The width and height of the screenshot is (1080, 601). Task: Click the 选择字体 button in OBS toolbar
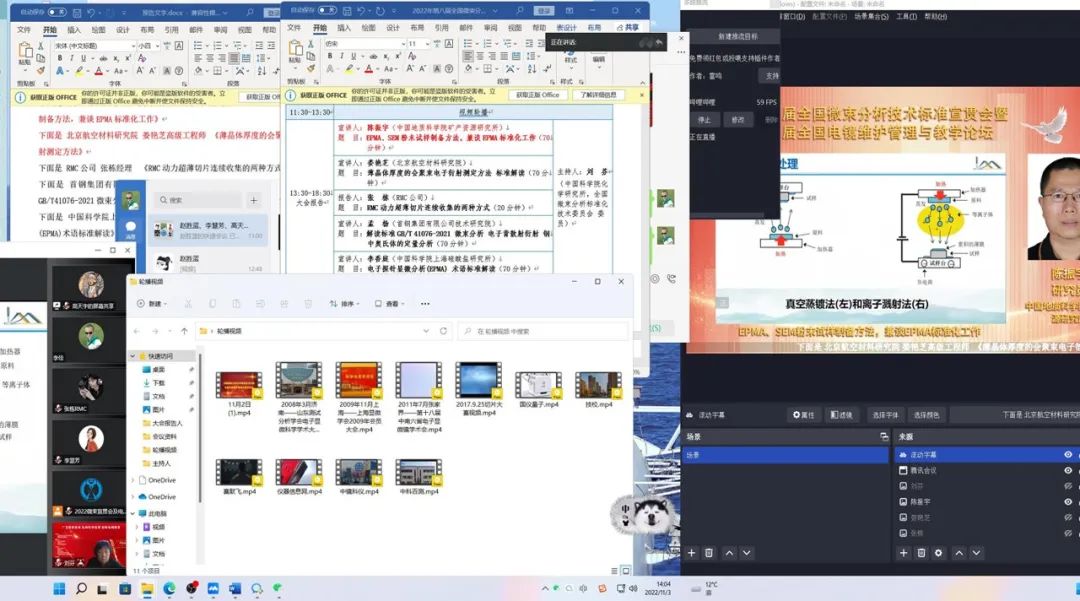(x=885, y=415)
